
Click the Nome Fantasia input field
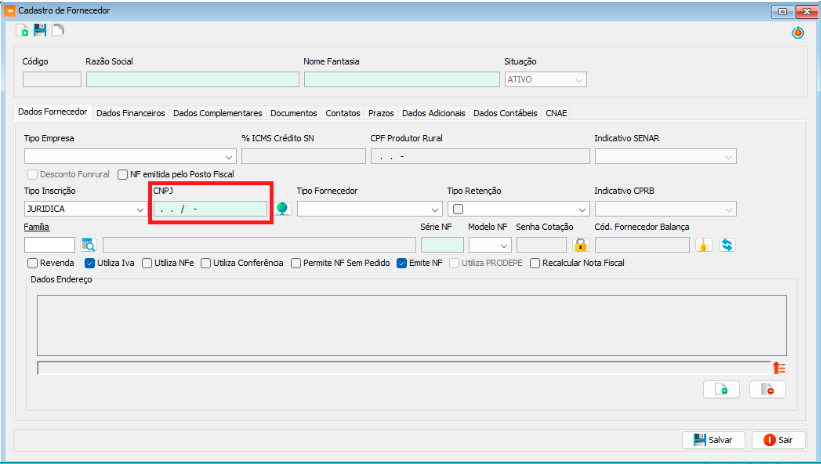402,80
